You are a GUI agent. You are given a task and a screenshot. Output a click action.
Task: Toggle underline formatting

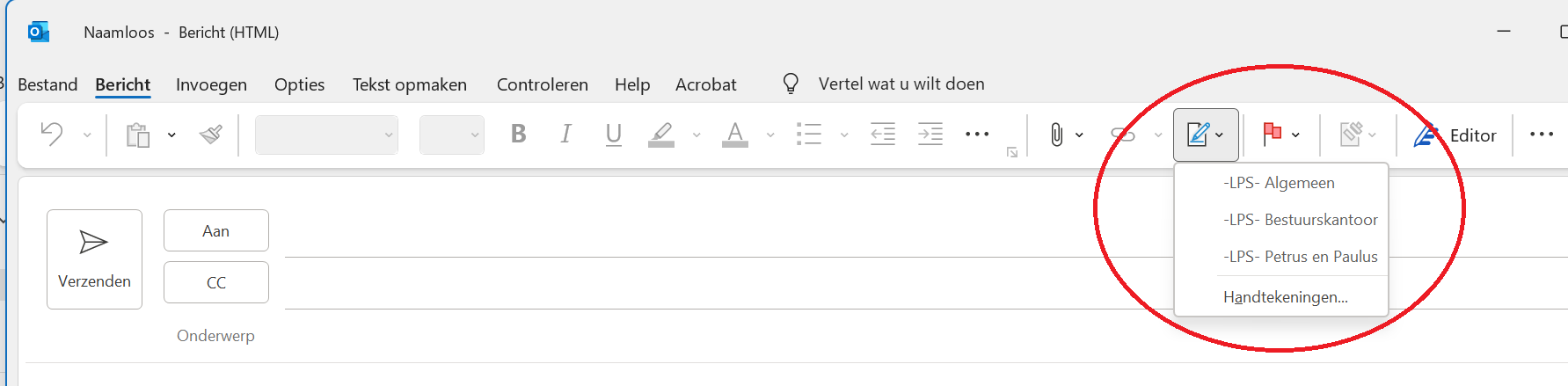(613, 135)
